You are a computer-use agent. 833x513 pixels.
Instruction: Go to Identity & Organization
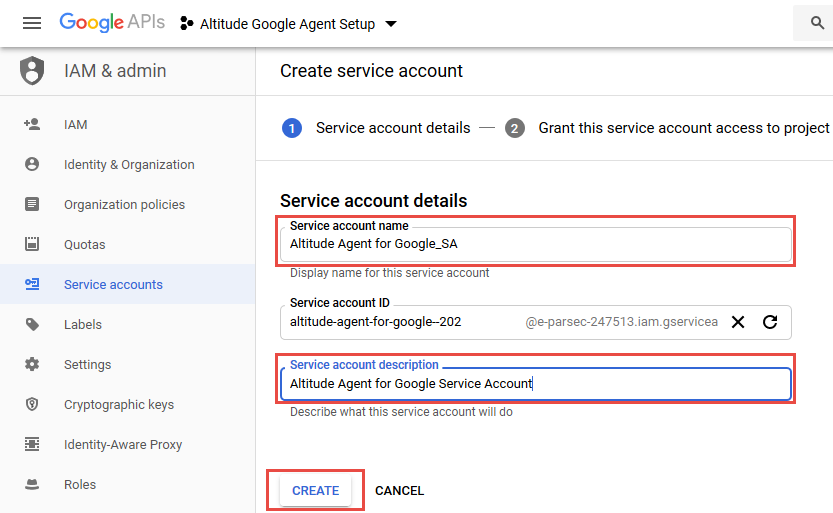[128, 165]
